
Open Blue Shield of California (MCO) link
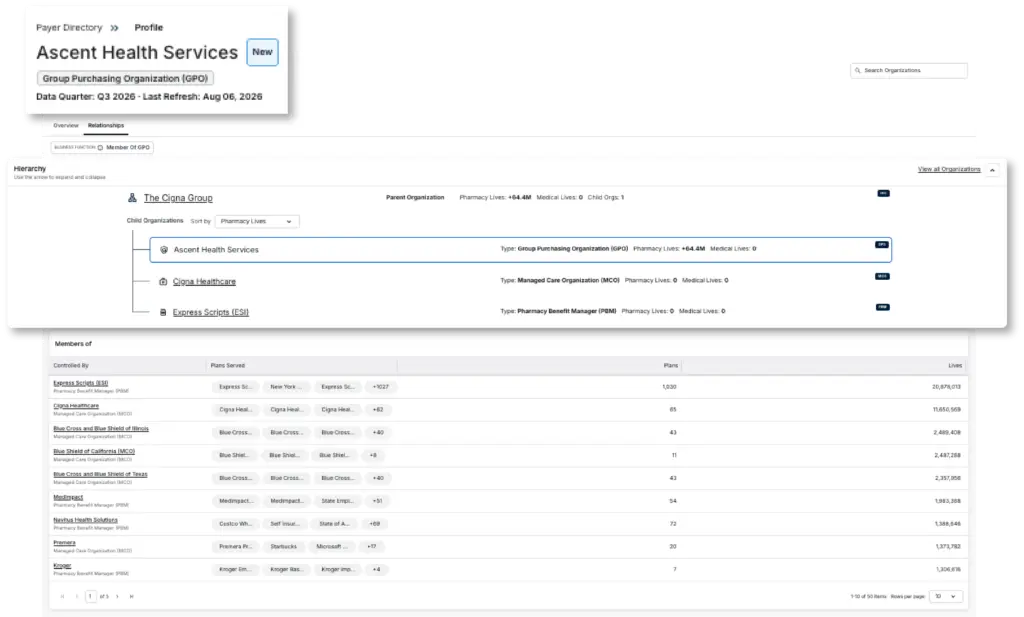(94, 451)
